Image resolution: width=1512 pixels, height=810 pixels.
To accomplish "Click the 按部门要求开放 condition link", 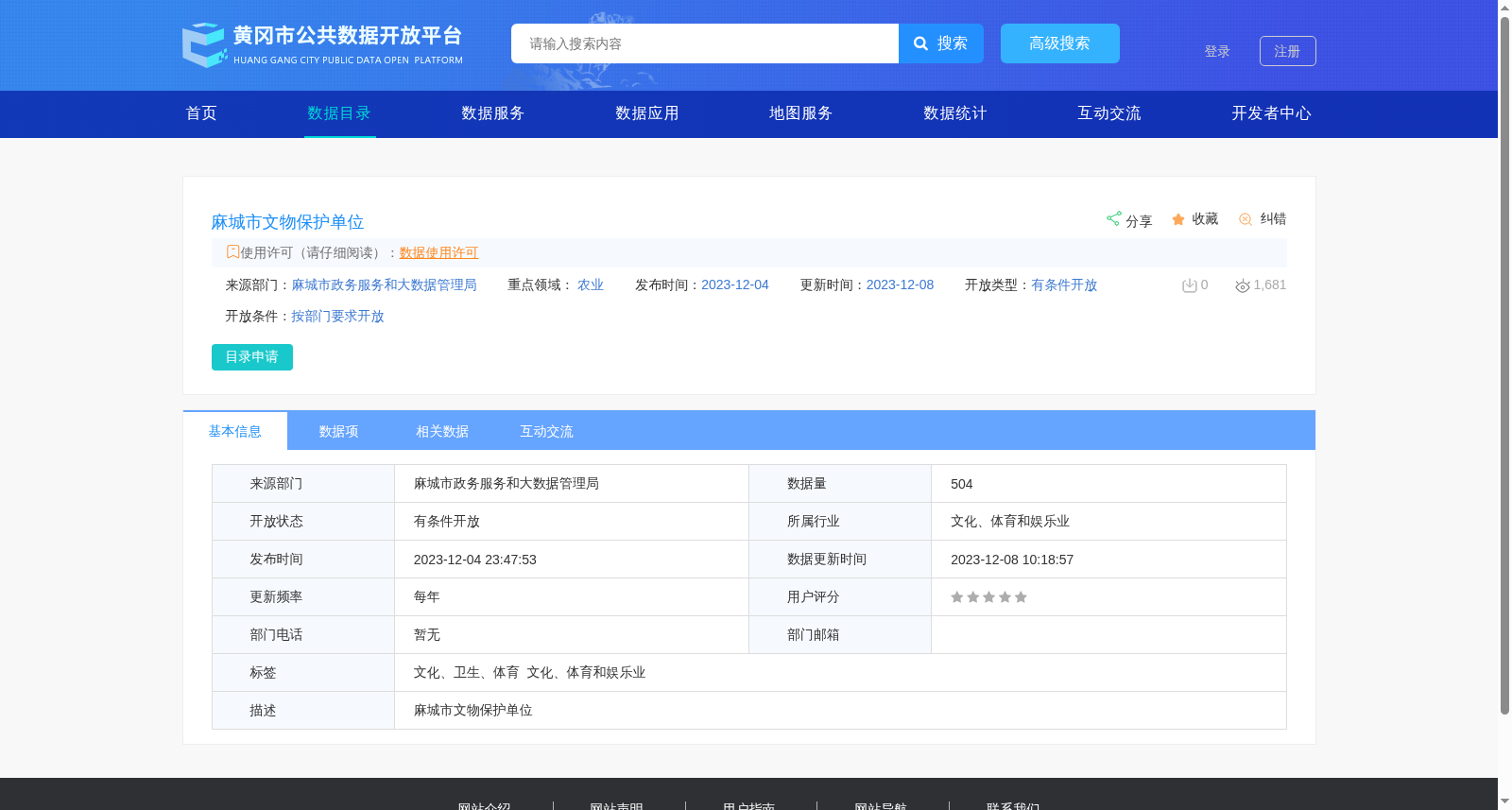I will coord(337,316).
